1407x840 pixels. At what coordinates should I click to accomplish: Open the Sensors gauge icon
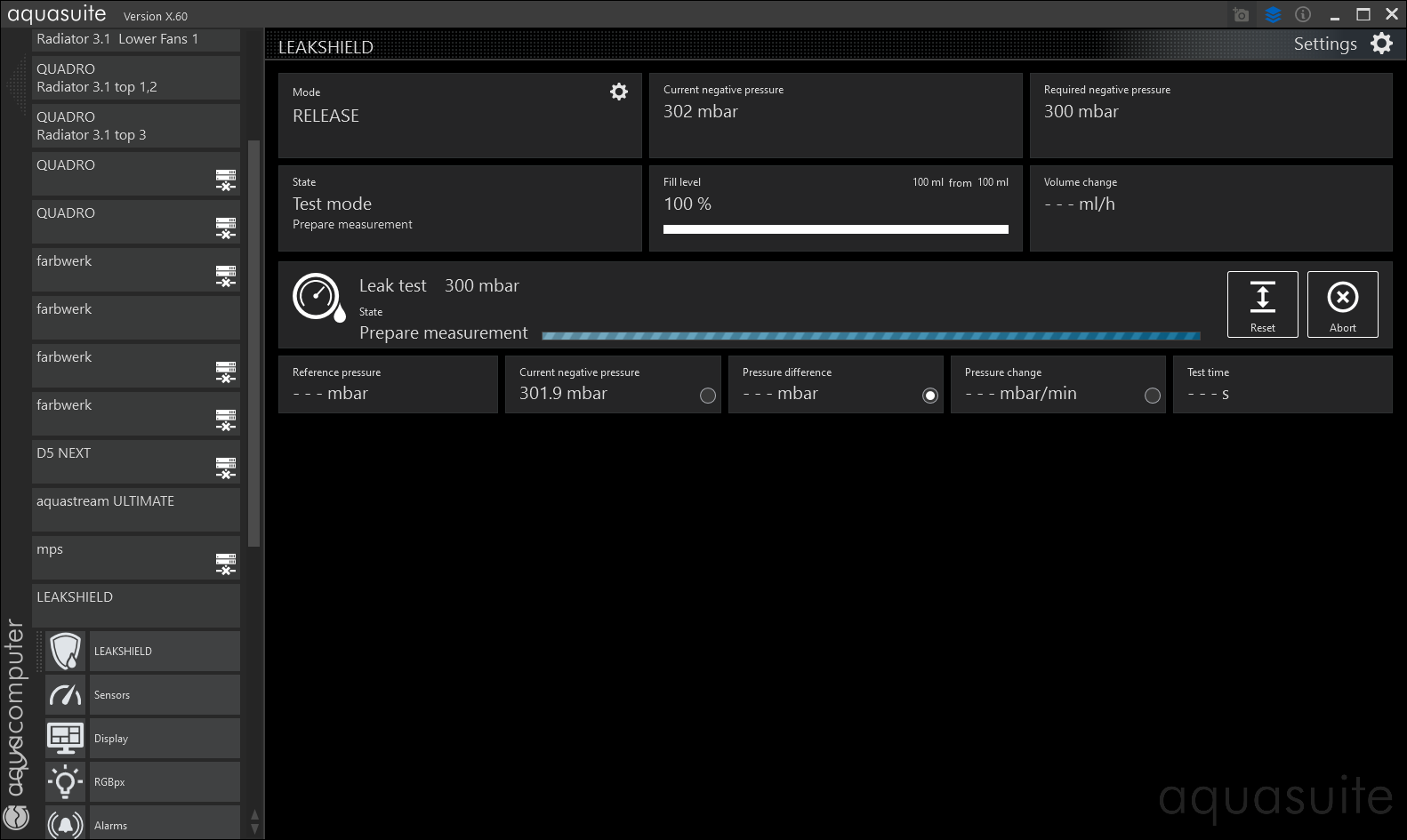tap(65, 695)
